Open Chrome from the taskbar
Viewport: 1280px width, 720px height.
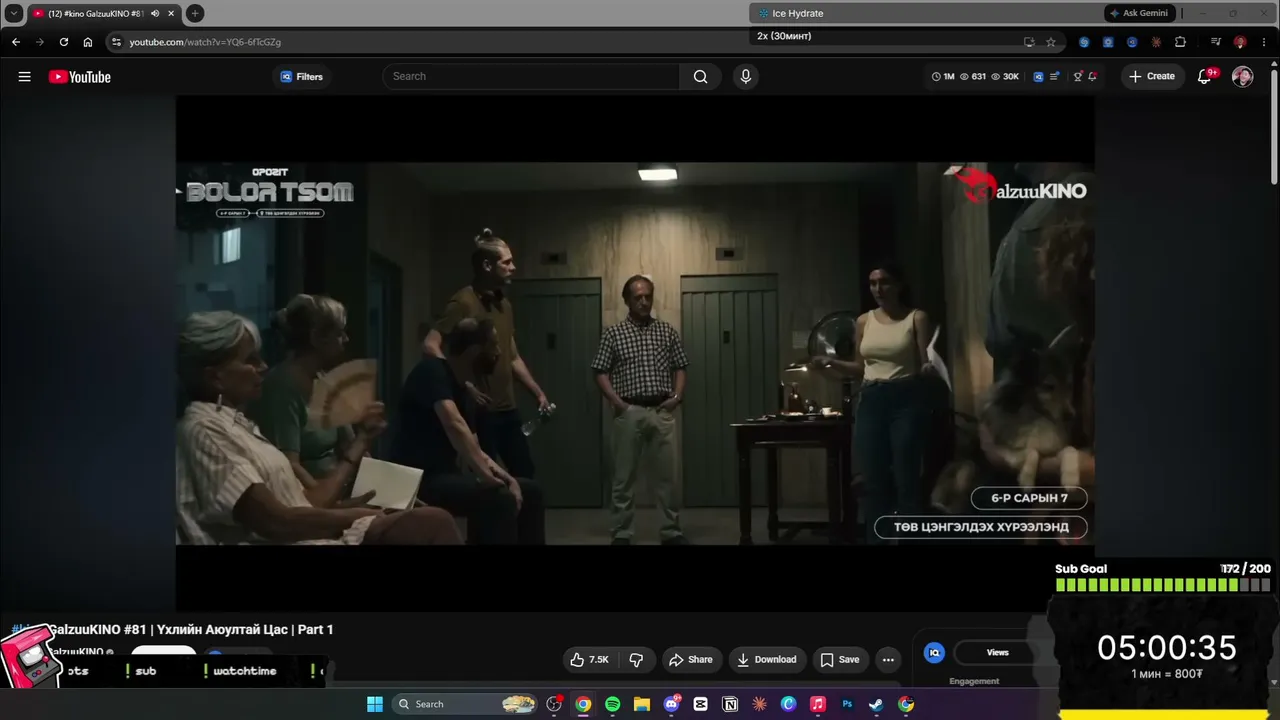pyautogui.click(x=583, y=704)
